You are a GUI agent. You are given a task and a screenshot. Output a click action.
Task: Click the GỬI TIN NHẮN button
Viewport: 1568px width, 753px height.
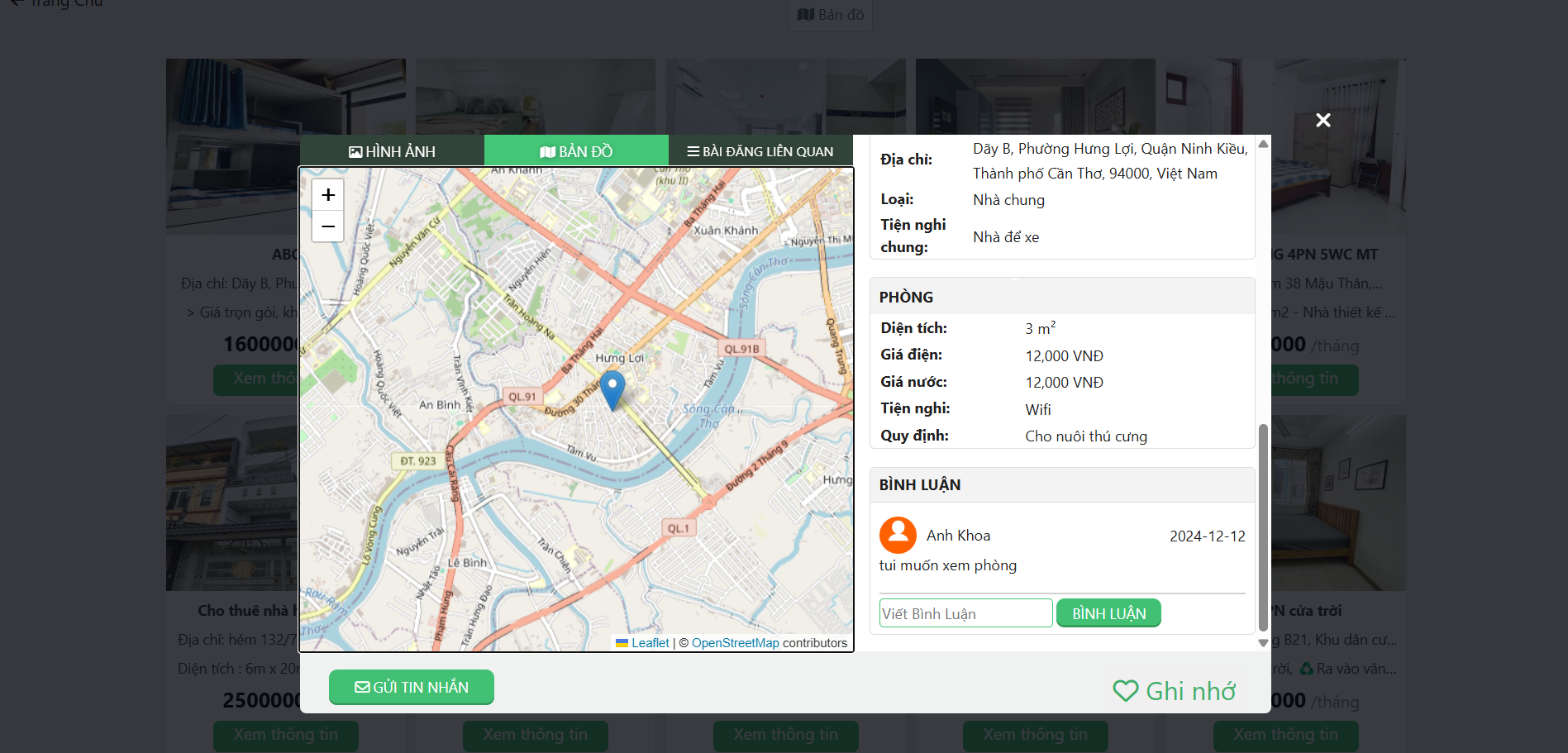[x=412, y=687]
